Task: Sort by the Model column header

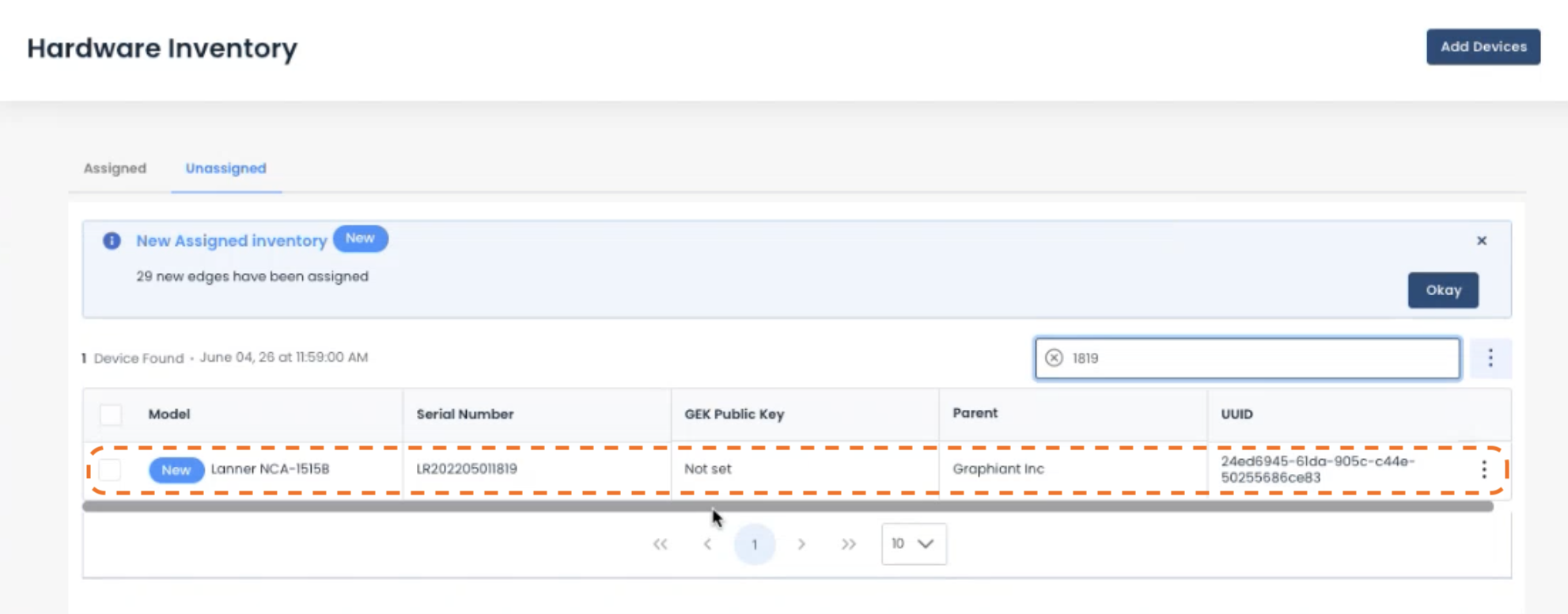Action: pos(169,414)
